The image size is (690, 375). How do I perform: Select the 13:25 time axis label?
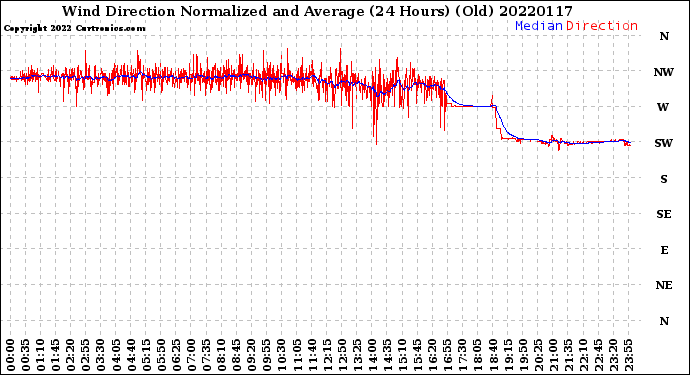click(357, 355)
